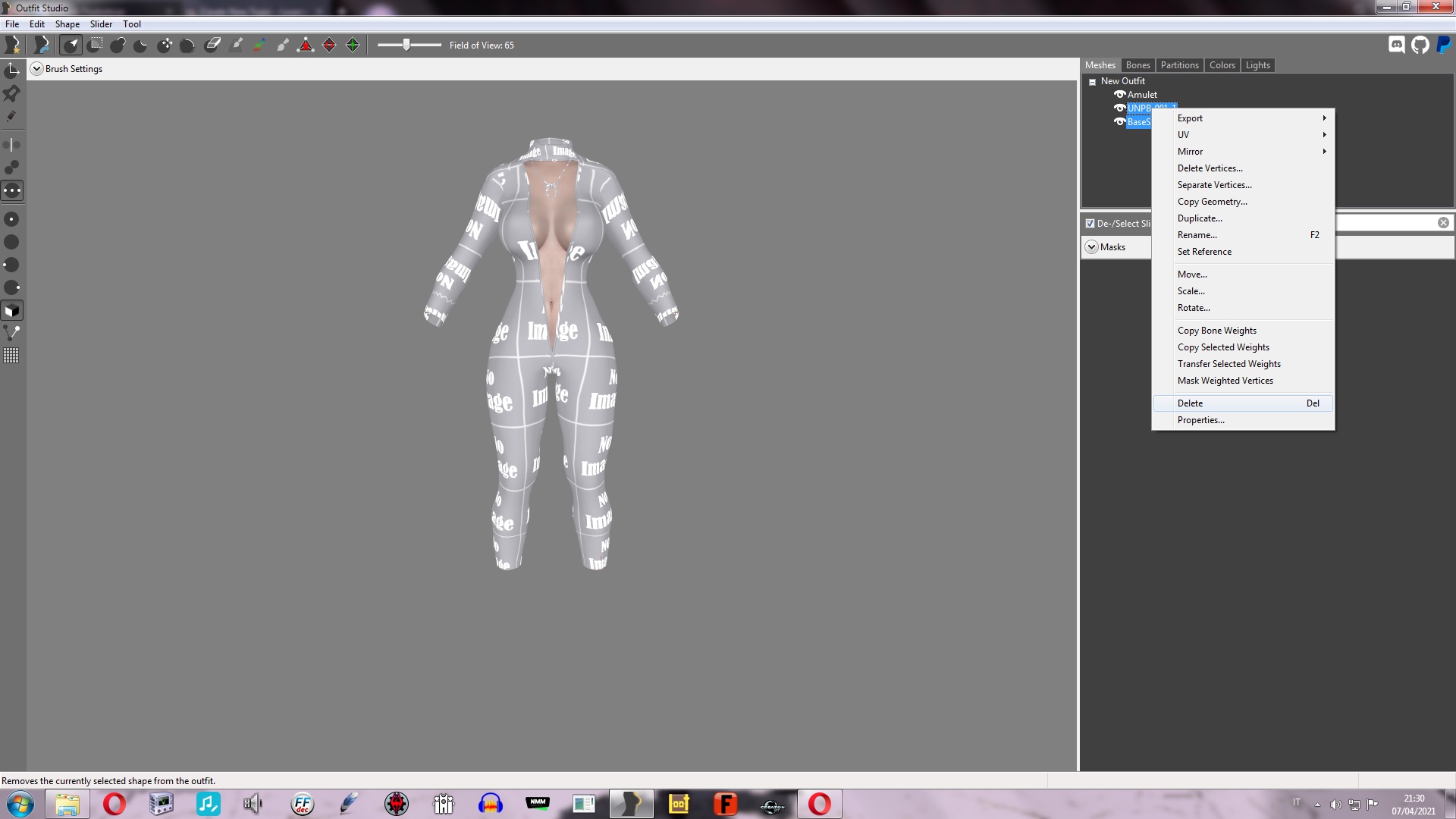Image resolution: width=1456 pixels, height=819 pixels.
Task: Click the red diamond Flip Edge tool
Action: pyautogui.click(x=329, y=45)
